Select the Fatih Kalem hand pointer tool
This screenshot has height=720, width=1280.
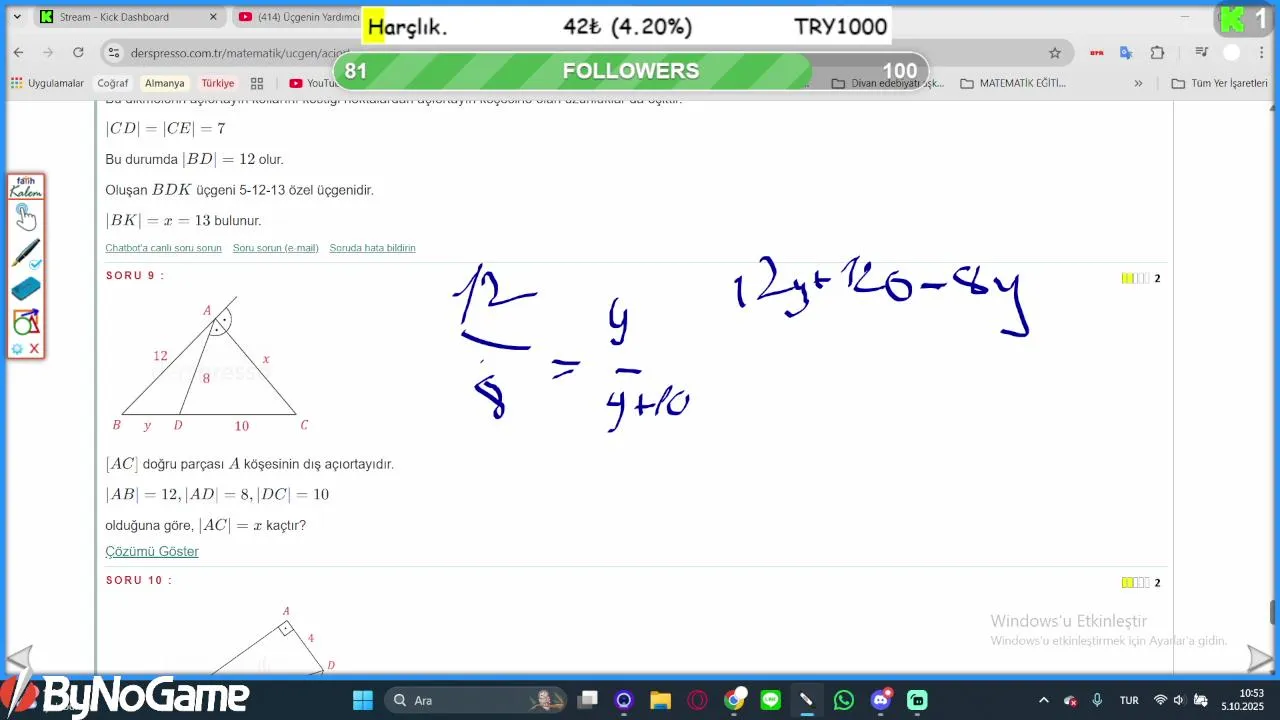point(25,217)
